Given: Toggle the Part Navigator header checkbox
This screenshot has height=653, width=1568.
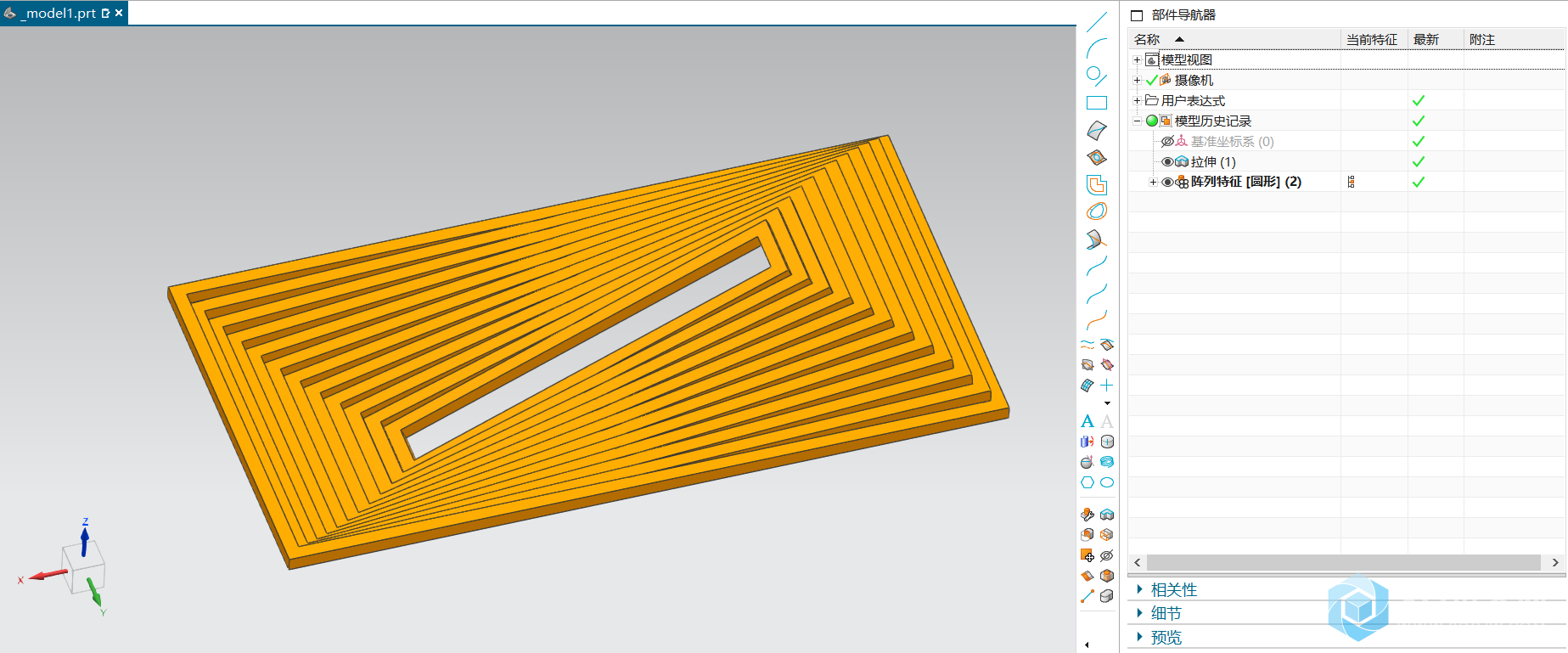Looking at the screenshot, I should [1137, 15].
